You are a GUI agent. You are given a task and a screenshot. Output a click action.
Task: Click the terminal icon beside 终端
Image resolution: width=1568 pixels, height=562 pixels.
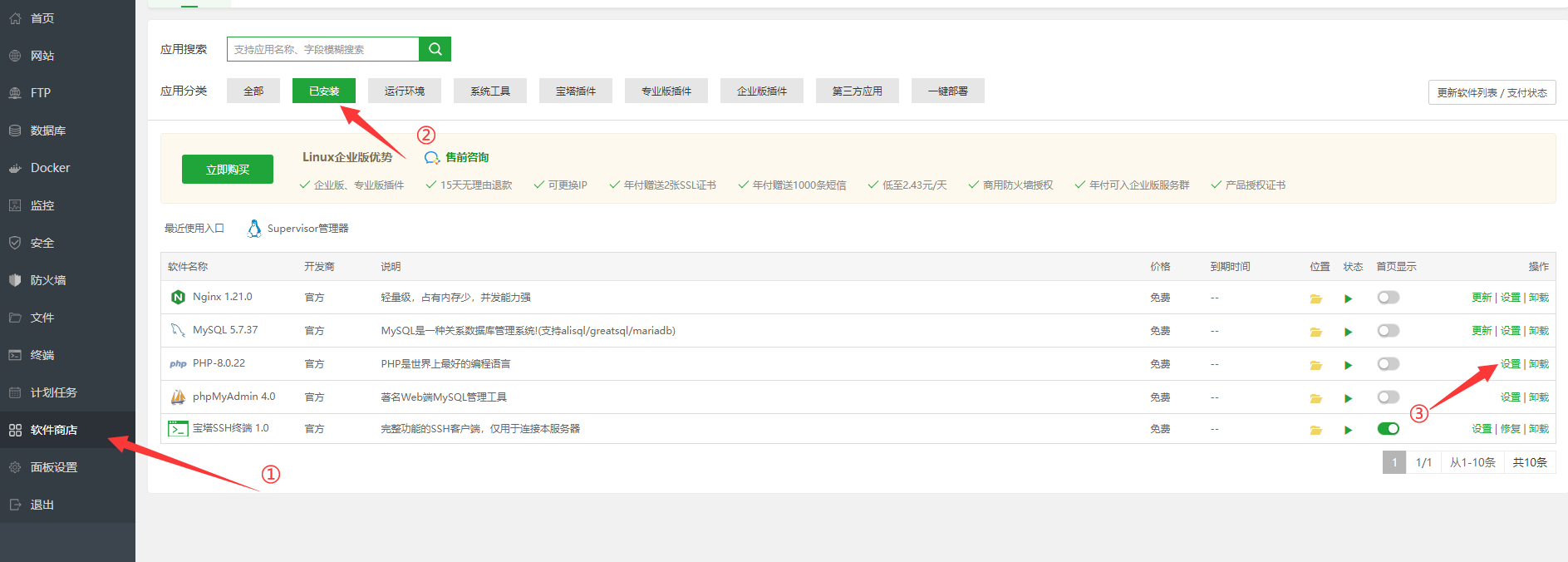pos(15,355)
